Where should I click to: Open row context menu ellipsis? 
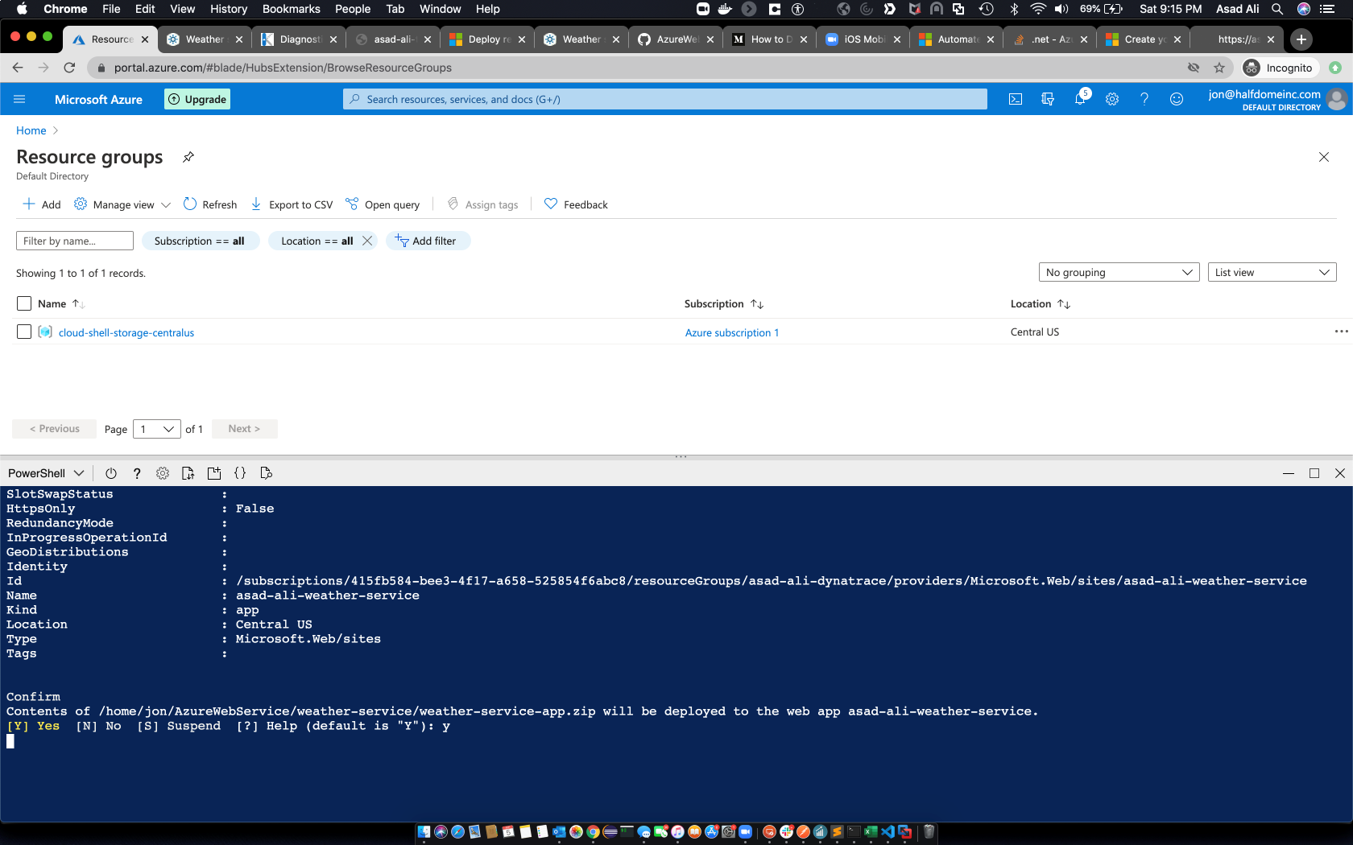coord(1341,331)
